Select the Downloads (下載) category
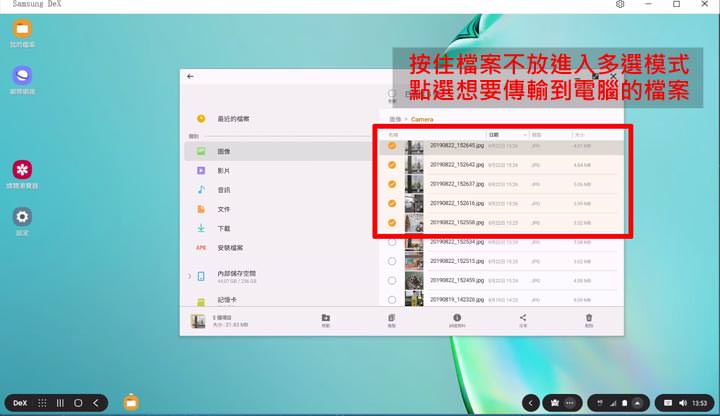 pos(278,228)
